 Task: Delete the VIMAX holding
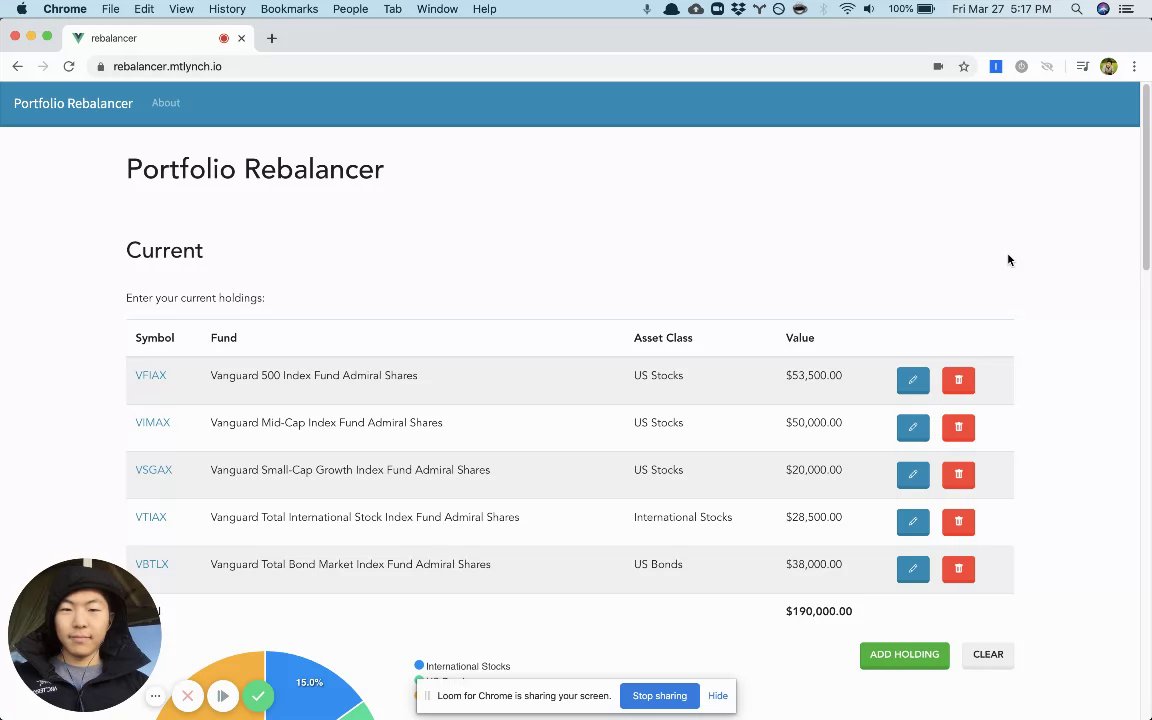click(x=958, y=428)
